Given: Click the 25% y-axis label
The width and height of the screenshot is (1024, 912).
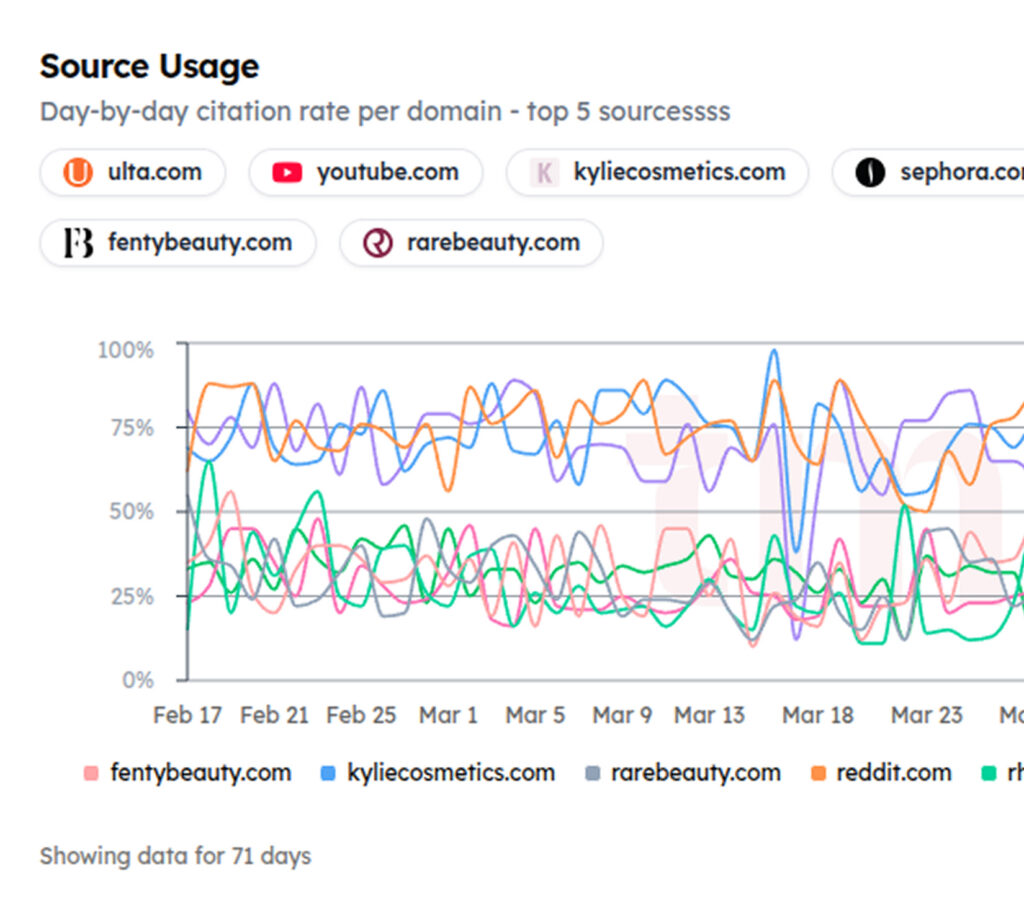Looking at the screenshot, I should pos(133,596).
